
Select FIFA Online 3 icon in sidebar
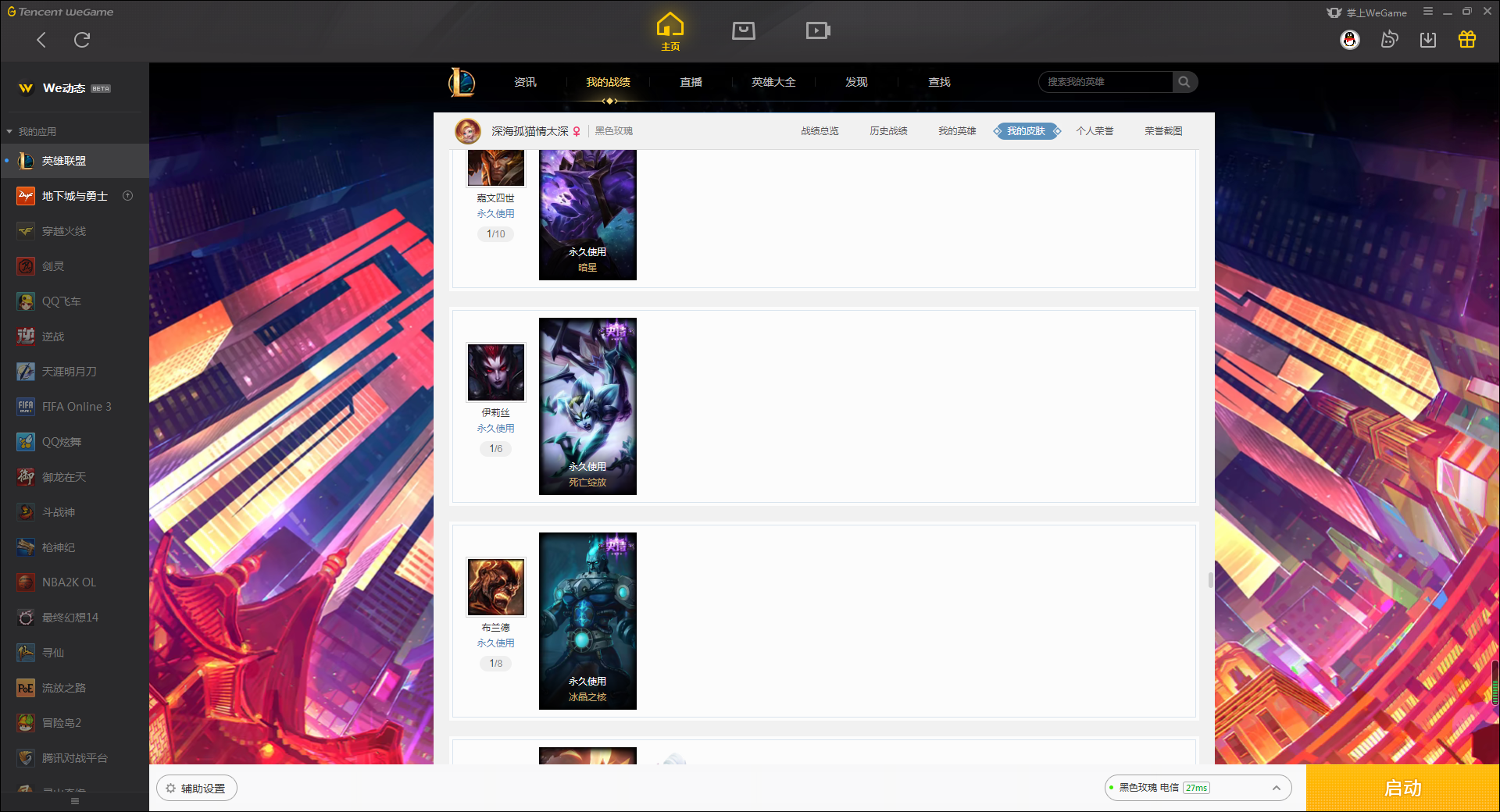click(x=26, y=407)
